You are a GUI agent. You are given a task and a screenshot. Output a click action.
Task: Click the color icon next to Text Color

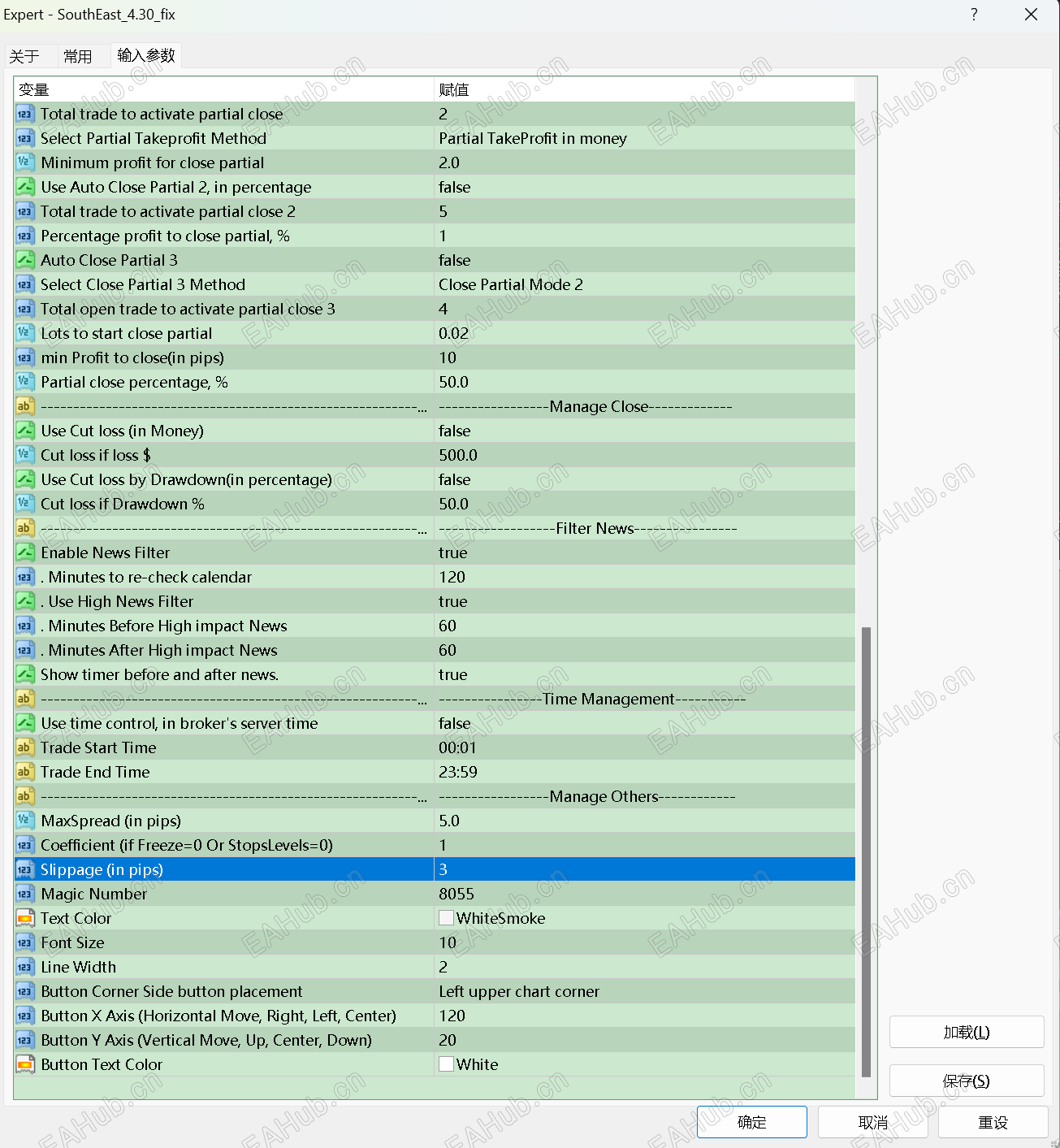25,918
